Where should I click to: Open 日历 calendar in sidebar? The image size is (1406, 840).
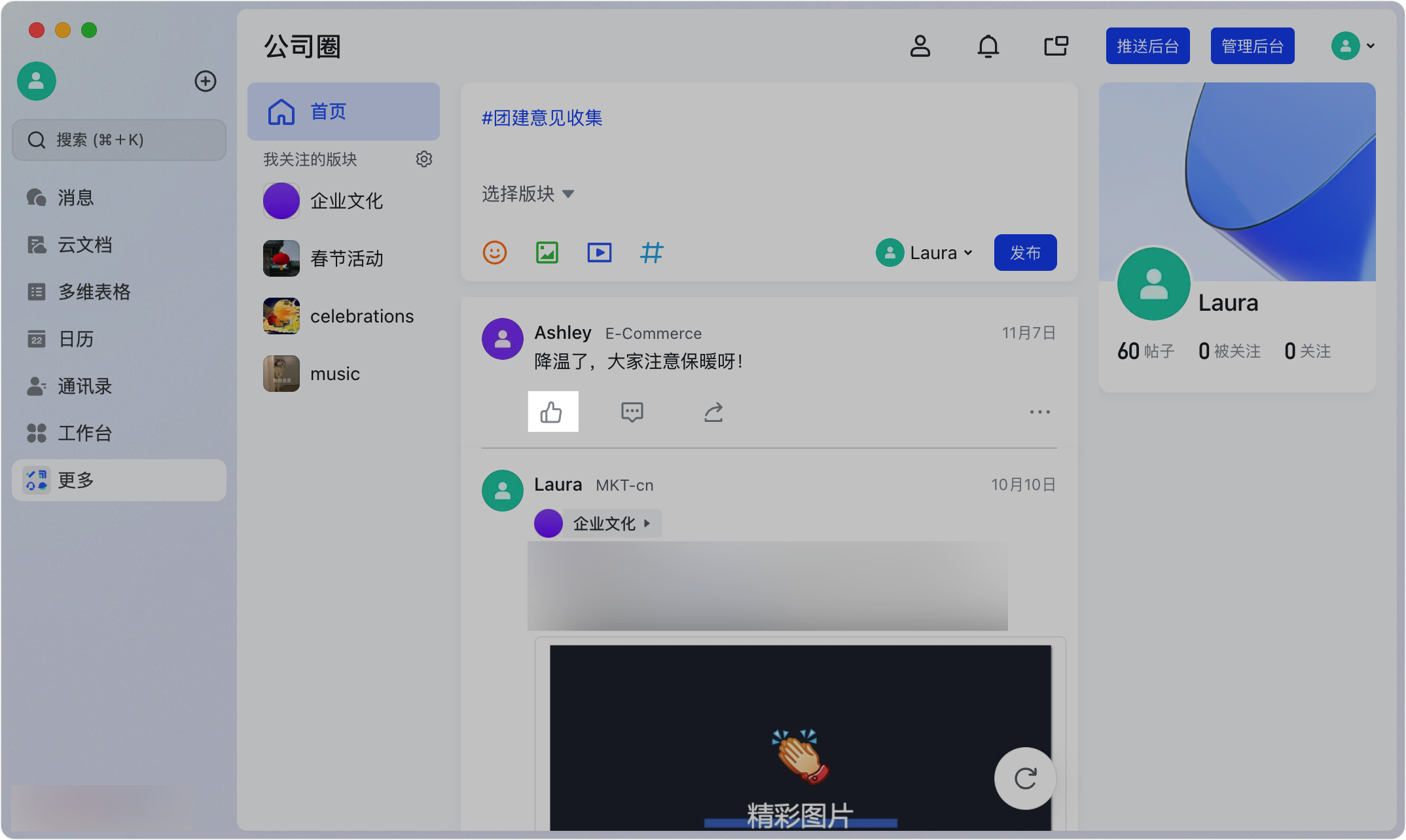click(119, 339)
